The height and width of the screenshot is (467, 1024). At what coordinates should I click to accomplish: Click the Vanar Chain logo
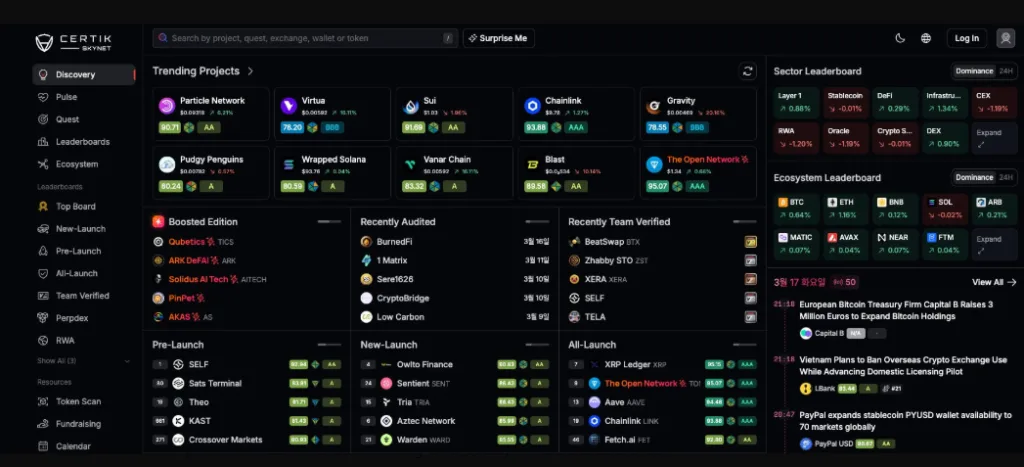coord(411,165)
